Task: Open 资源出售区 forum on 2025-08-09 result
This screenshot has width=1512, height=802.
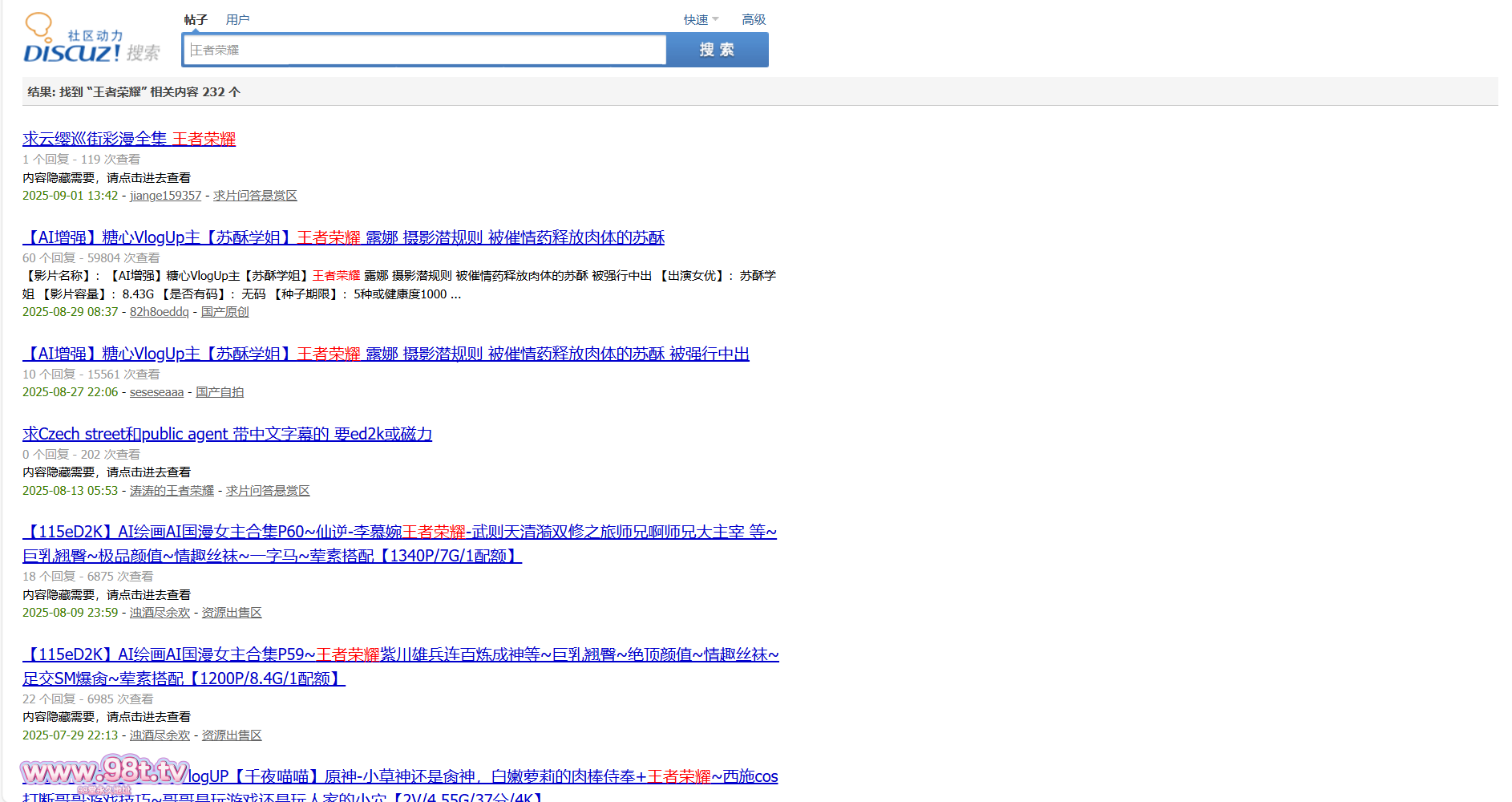Action: point(232,613)
